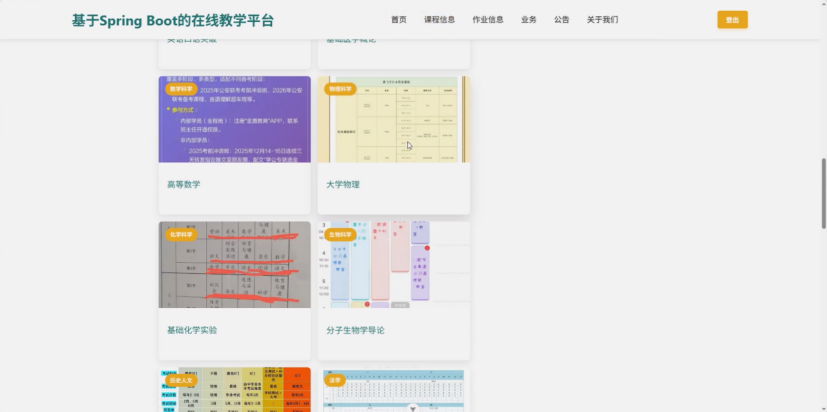
Task: Open the 高等数学 course thumbnail
Action: [235, 119]
